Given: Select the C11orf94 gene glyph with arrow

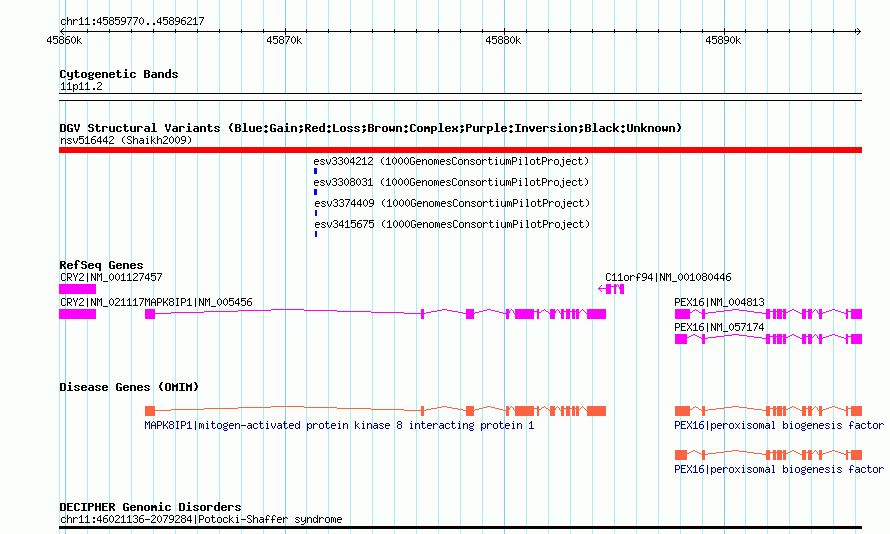Looking at the screenshot, I should coord(611,289).
